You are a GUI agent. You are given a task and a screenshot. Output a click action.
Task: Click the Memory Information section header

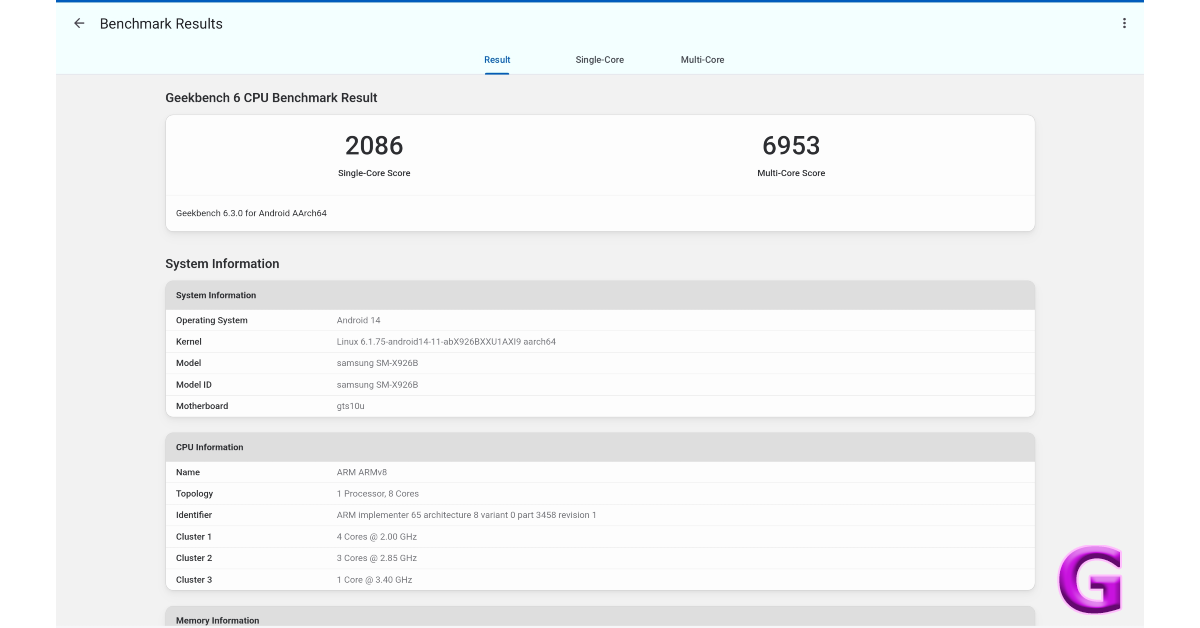point(600,618)
